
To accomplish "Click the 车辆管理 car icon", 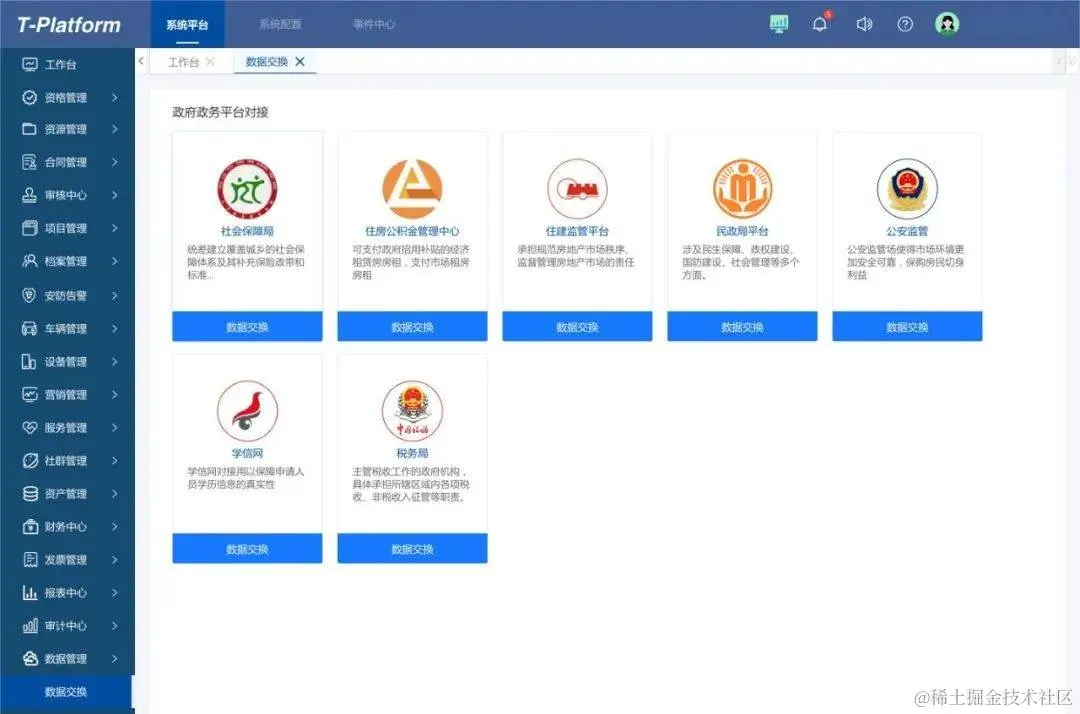I will click(30, 328).
